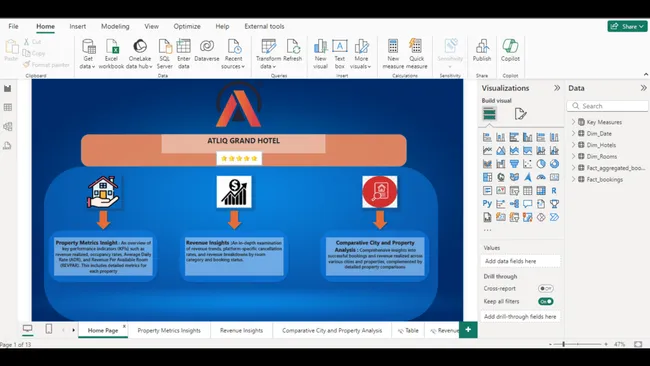Viewport: 650px width, 366px height.
Task: Go to Property Metrics Insights page tab
Action: coord(169,330)
